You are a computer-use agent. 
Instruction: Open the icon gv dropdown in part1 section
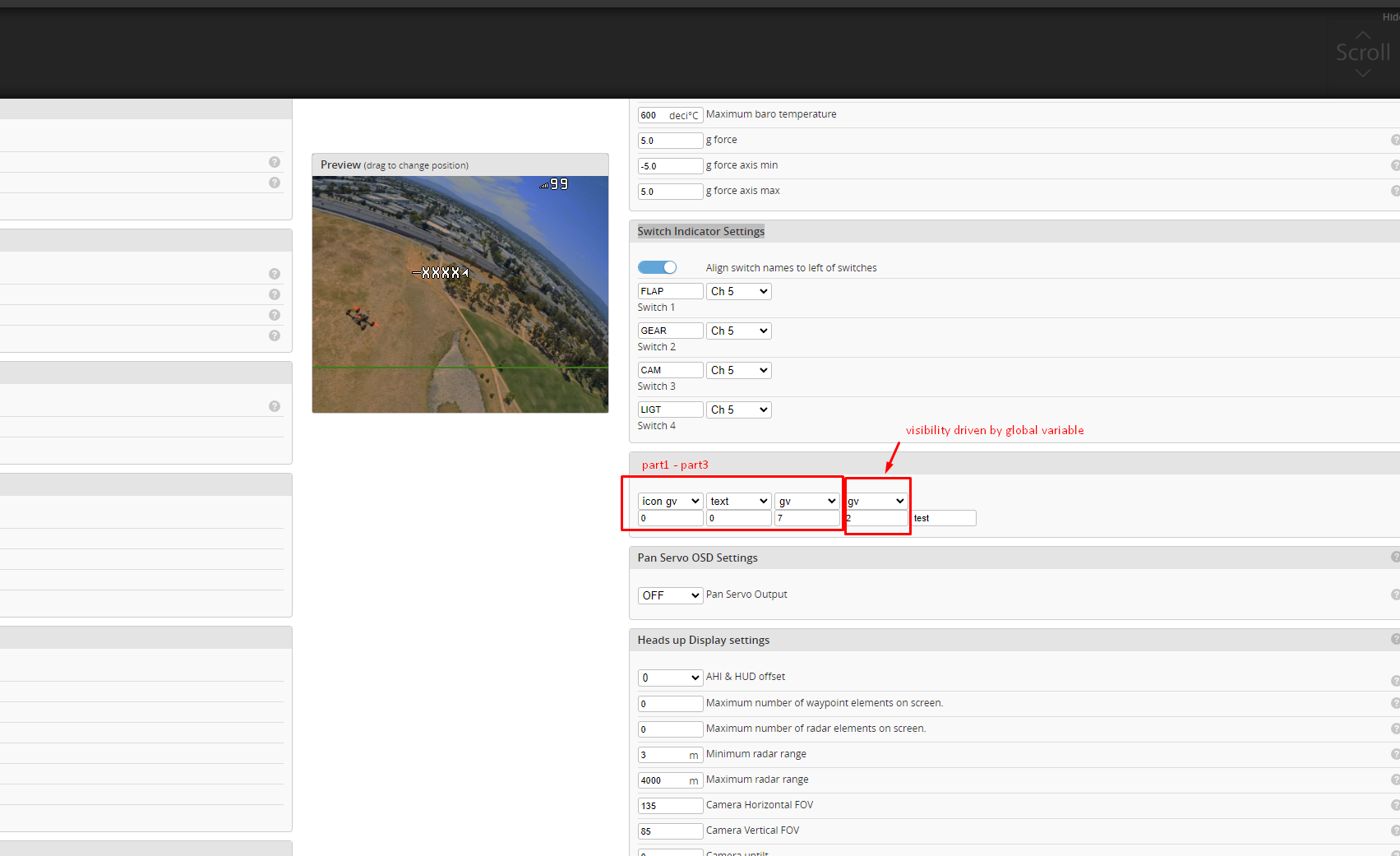[x=670, y=501]
